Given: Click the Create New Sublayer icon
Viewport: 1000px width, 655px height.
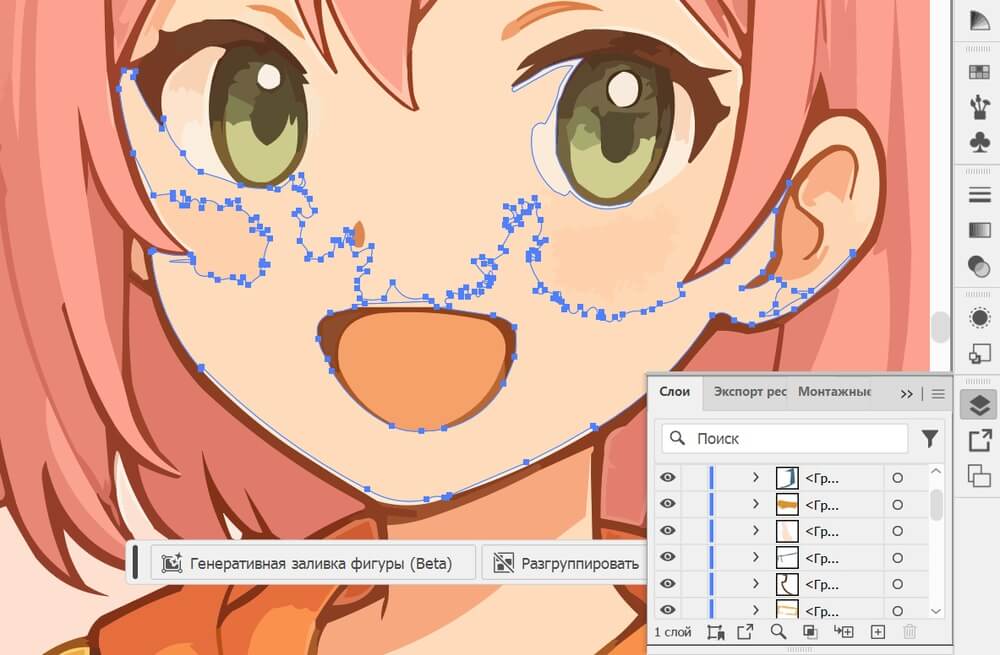Looking at the screenshot, I should (844, 632).
